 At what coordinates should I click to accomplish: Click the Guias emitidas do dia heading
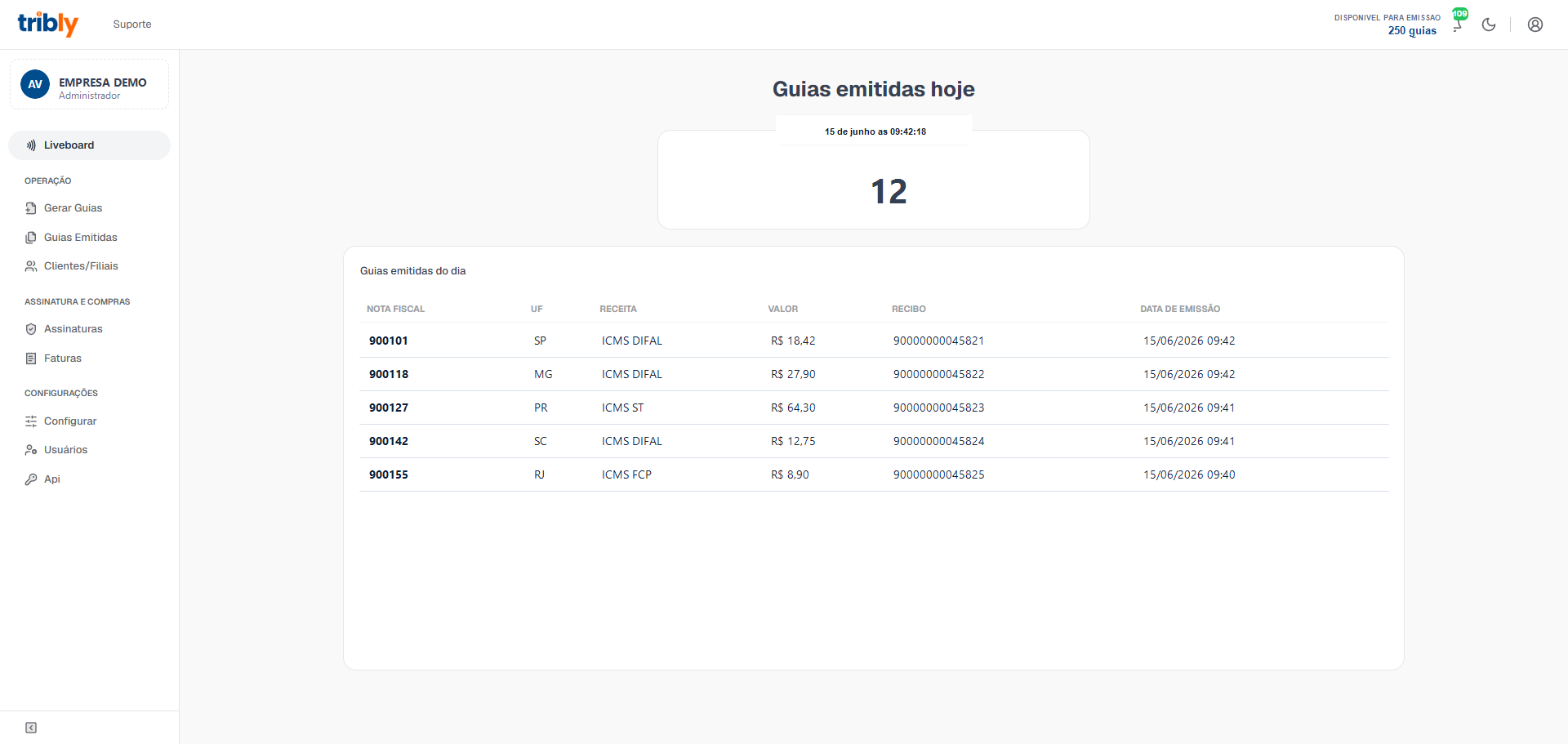[x=412, y=271]
